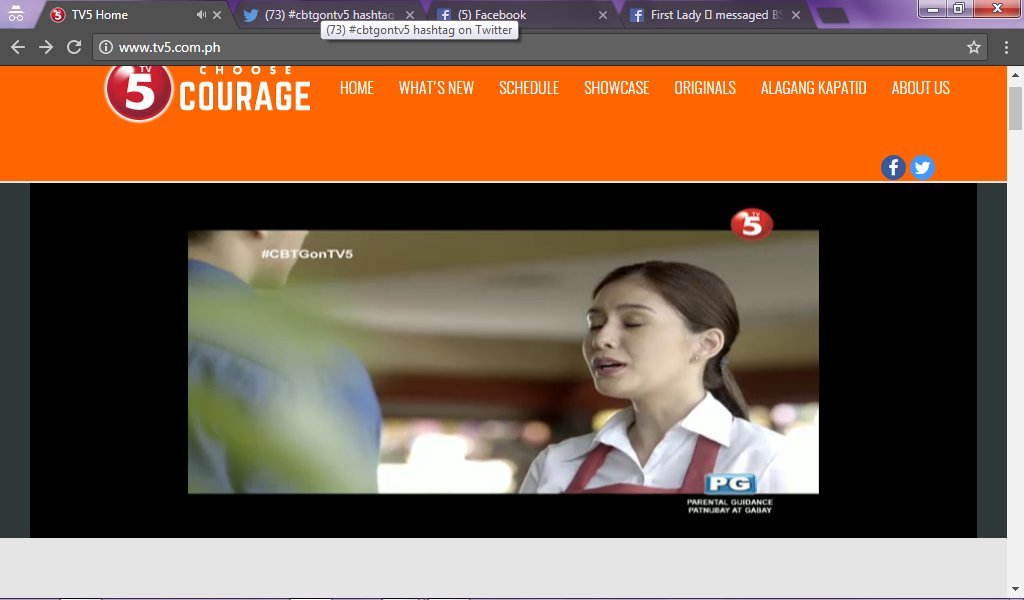Screen dimensions: 1024x600
Task: Go back to the previous page
Action: 18,47
